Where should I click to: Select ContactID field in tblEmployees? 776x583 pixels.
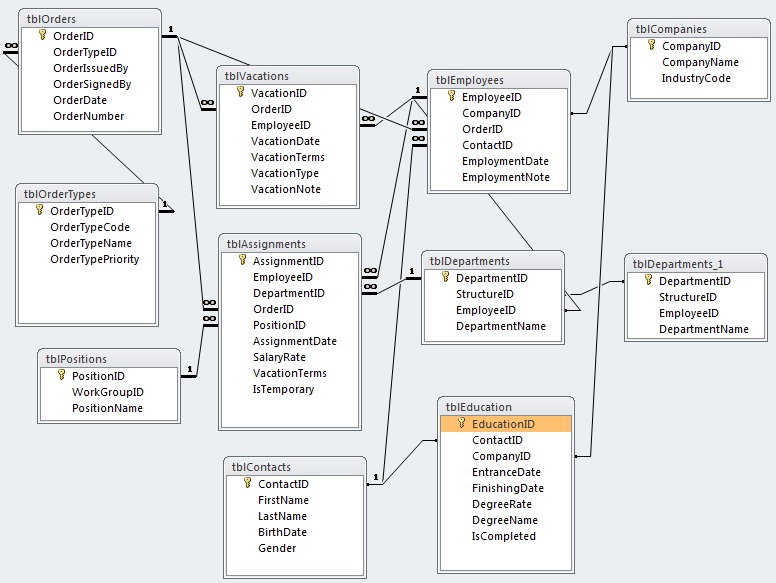point(499,145)
